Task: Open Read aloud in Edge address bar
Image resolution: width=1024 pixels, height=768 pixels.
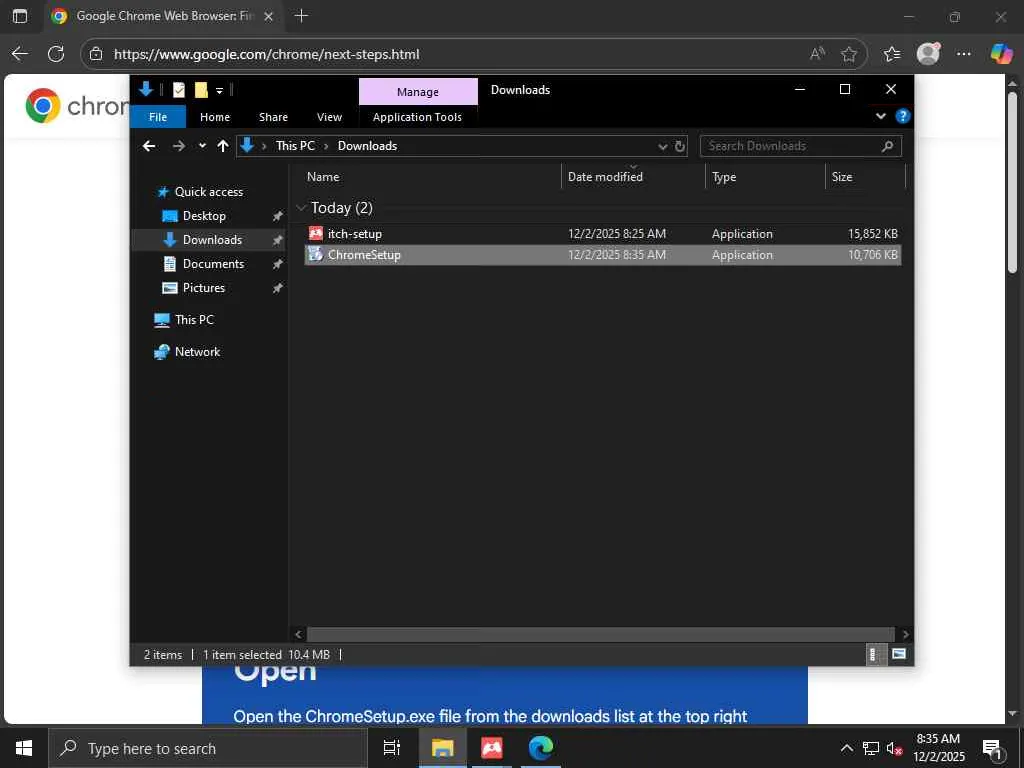Action: click(817, 54)
